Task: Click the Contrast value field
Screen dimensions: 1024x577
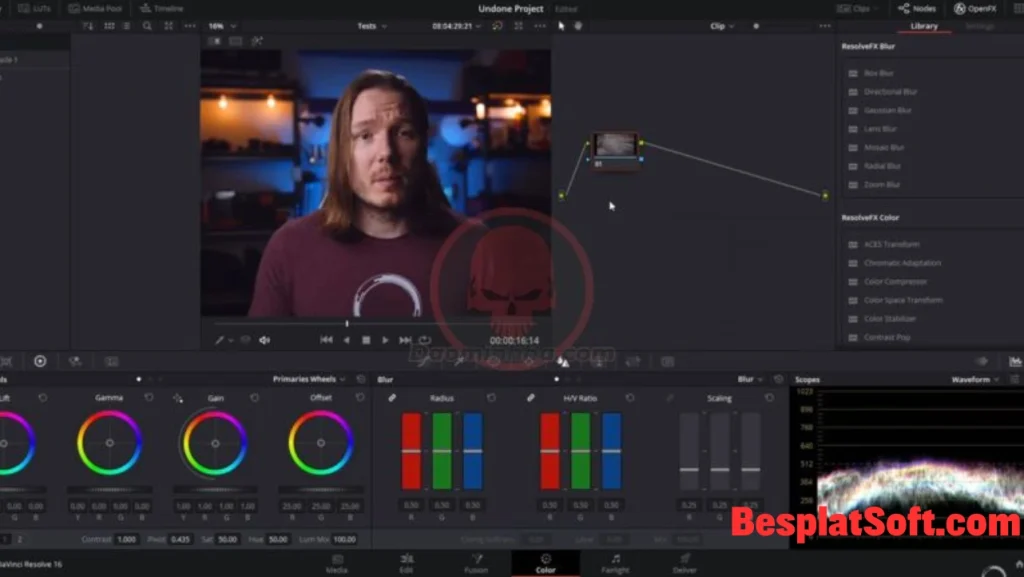Action: pyautogui.click(x=126, y=539)
